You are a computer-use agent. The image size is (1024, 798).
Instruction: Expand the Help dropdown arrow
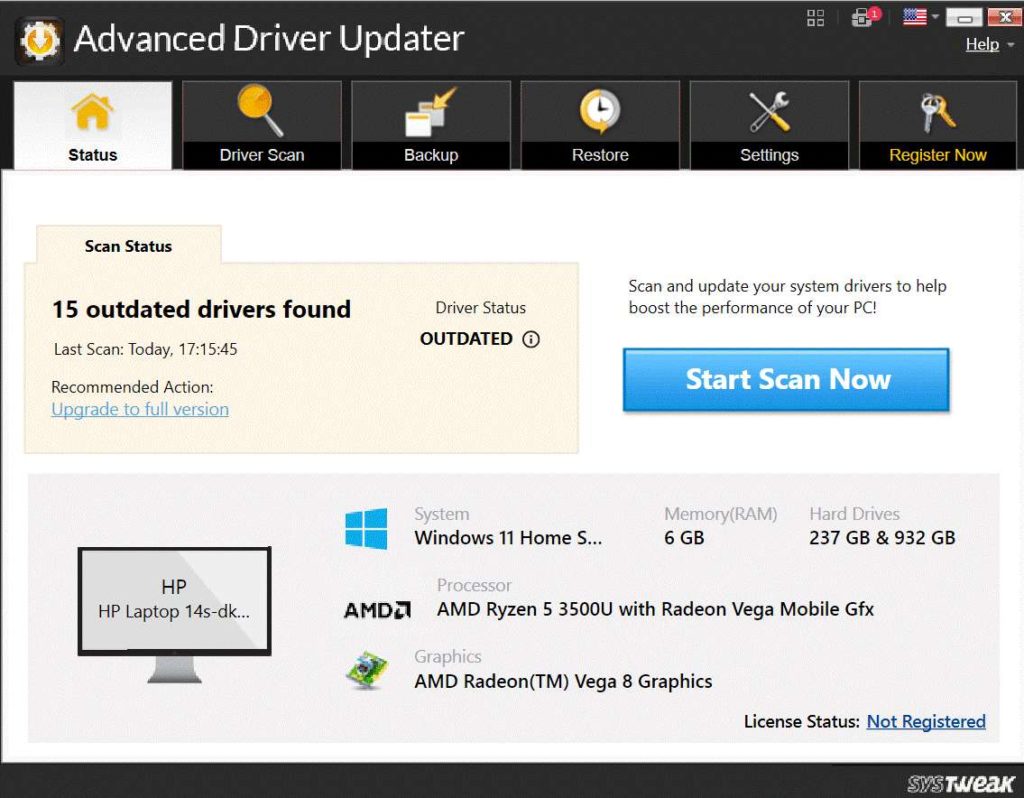pos(1011,45)
